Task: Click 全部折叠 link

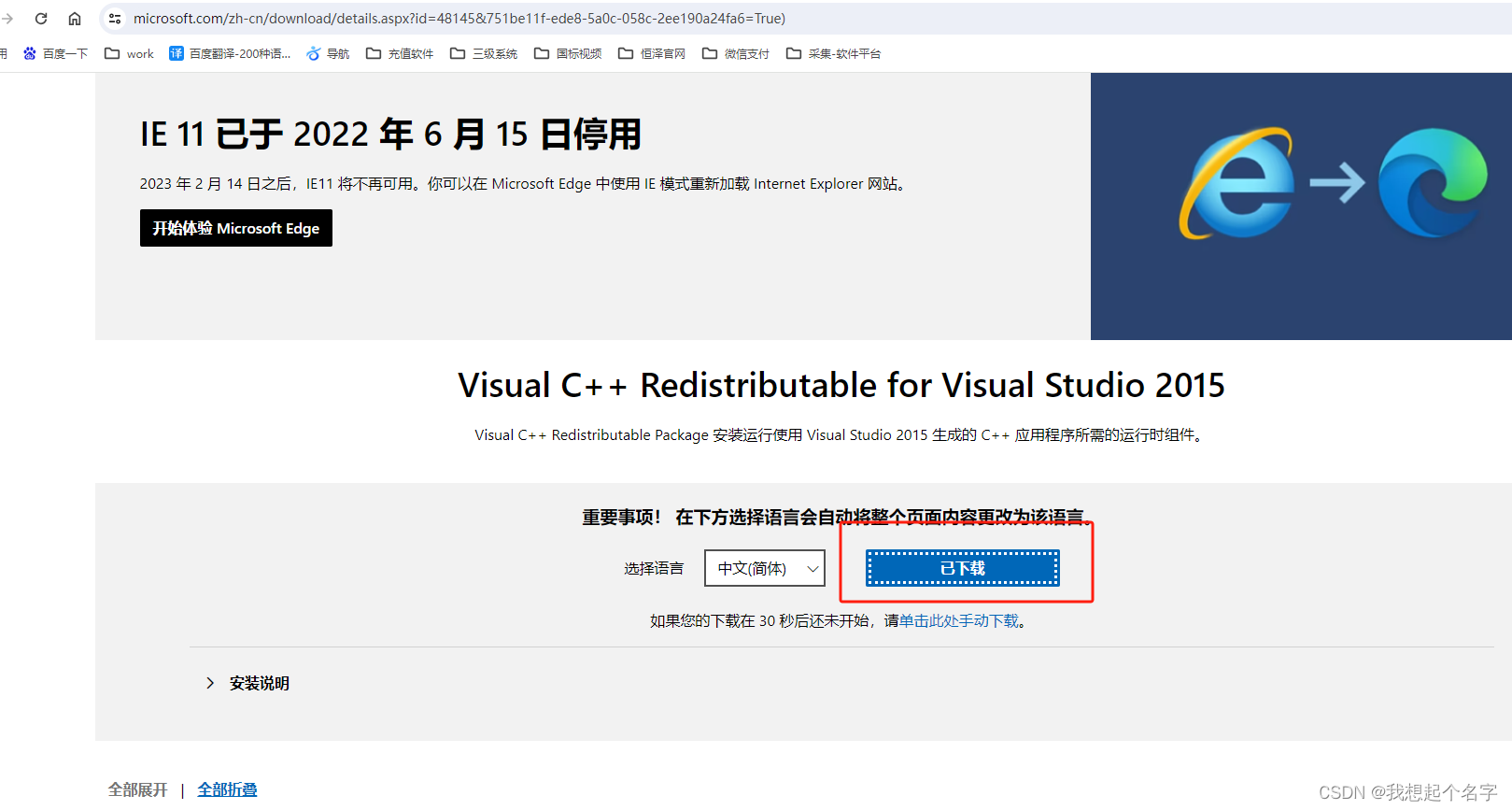Action: (227, 789)
